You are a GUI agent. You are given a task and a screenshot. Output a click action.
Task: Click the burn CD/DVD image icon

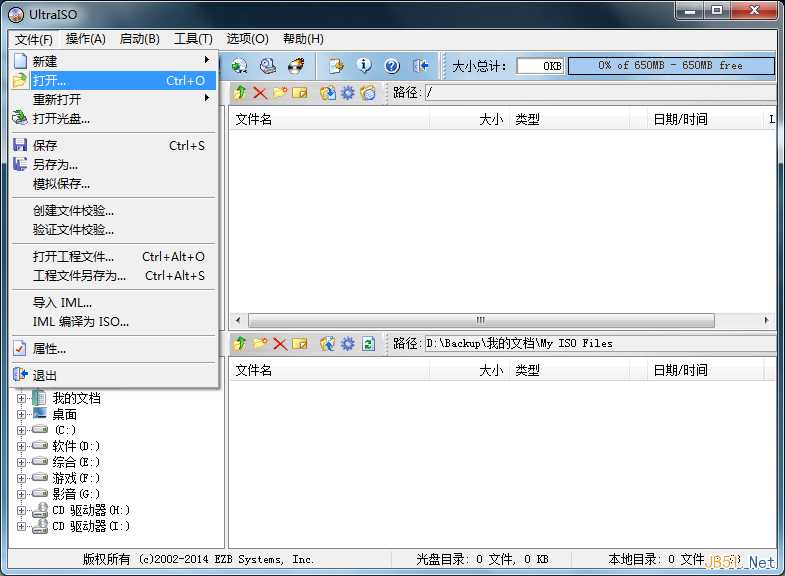click(296, 66)
